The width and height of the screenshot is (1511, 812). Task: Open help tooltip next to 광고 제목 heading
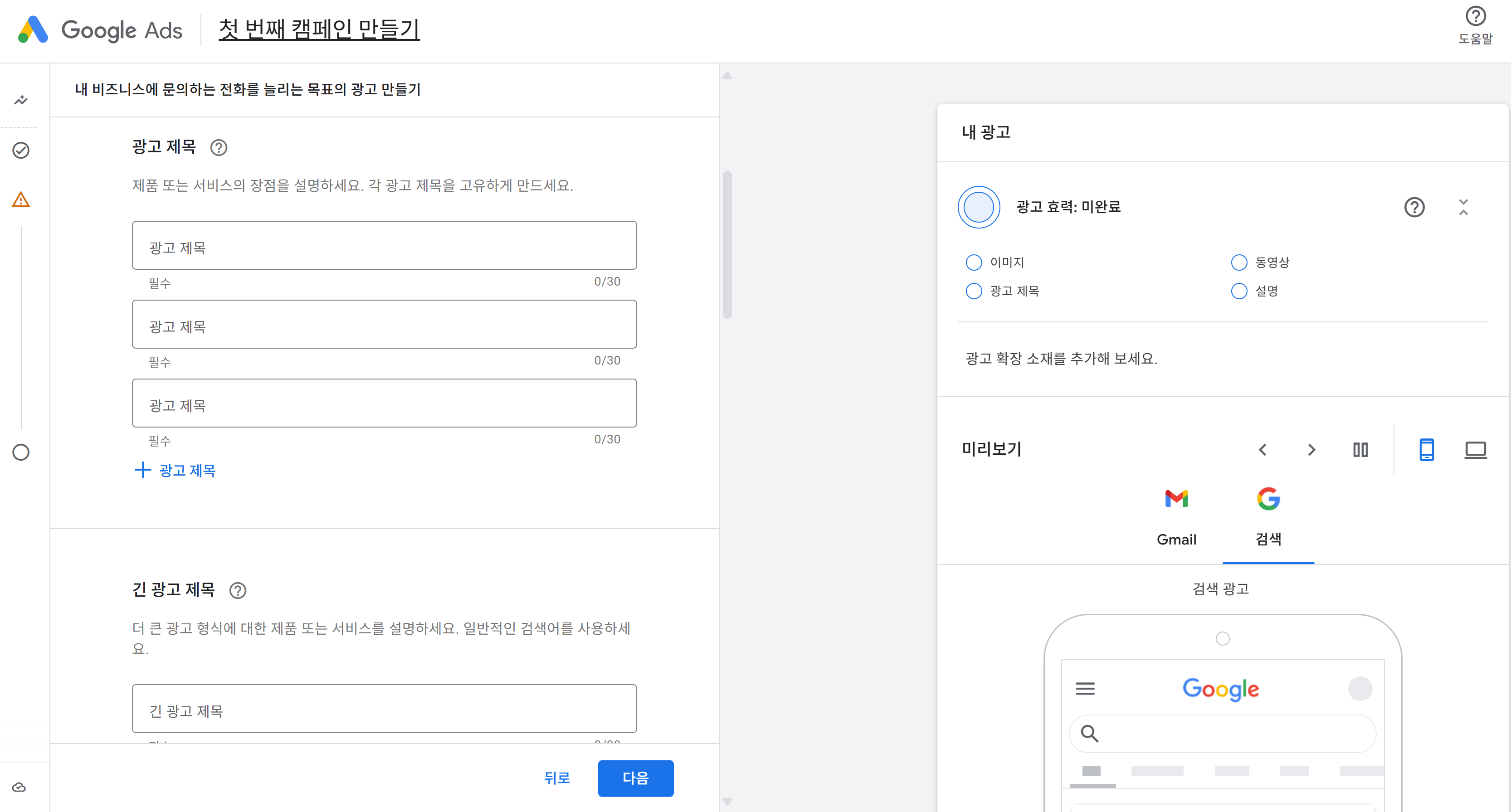219,147
